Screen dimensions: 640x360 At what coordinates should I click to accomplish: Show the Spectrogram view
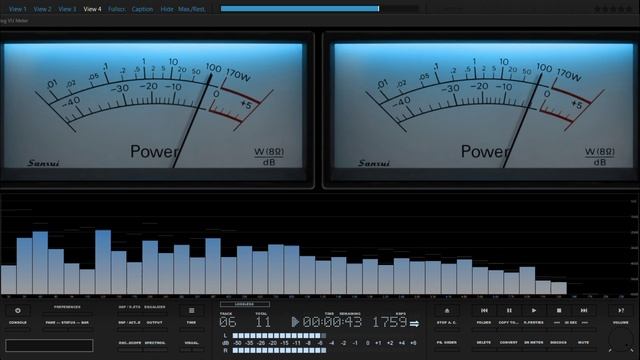(x=155, y=343)
